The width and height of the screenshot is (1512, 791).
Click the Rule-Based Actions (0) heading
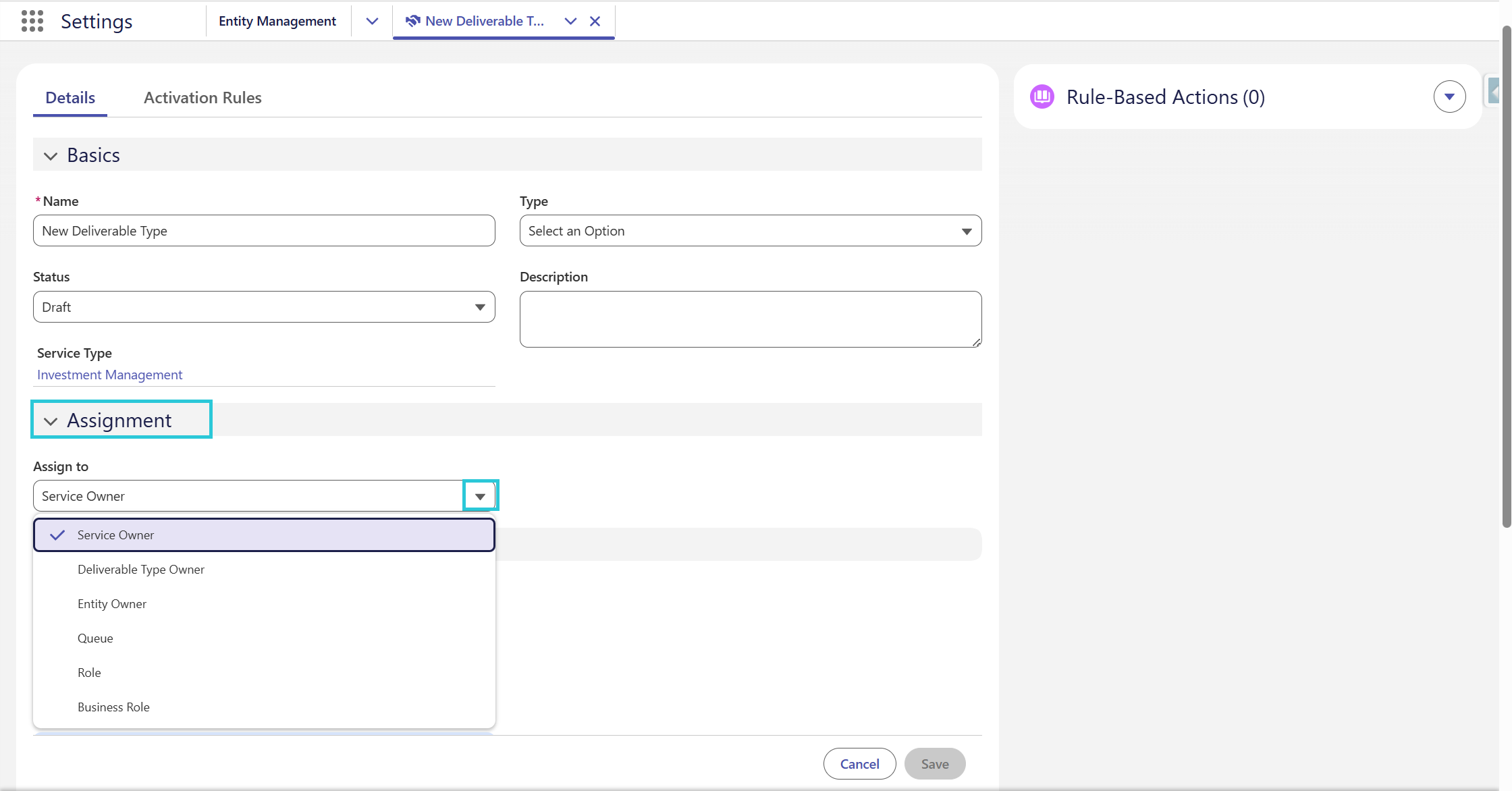[x=1166, y=97]
